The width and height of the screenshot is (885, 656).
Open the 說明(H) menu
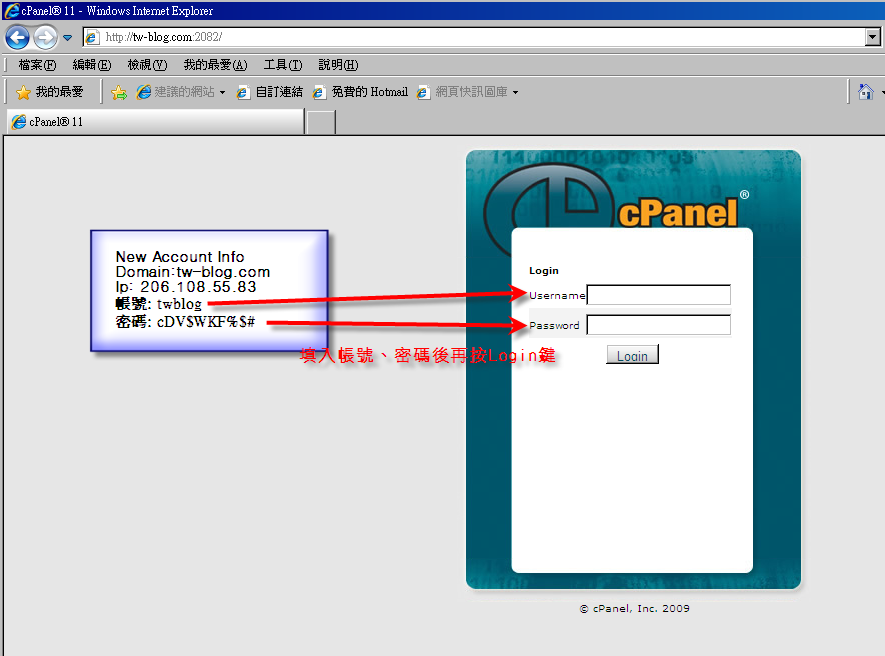(x=338, y=65)
